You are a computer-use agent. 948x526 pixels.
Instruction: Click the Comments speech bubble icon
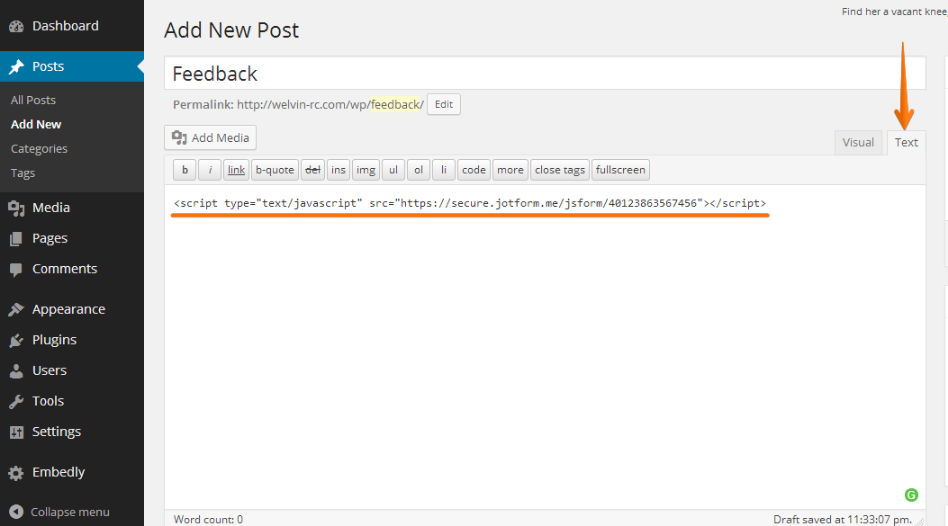click(x=16, y=269)
